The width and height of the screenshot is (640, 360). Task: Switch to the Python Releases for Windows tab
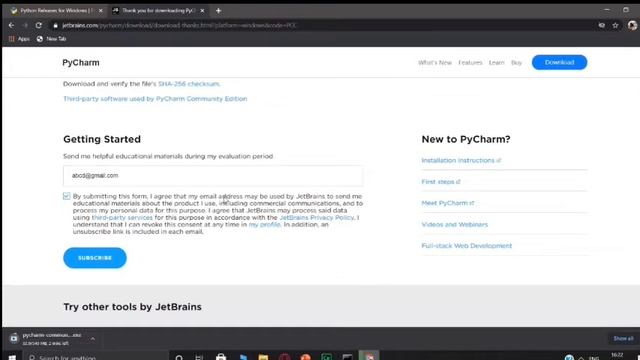(56, 11)
